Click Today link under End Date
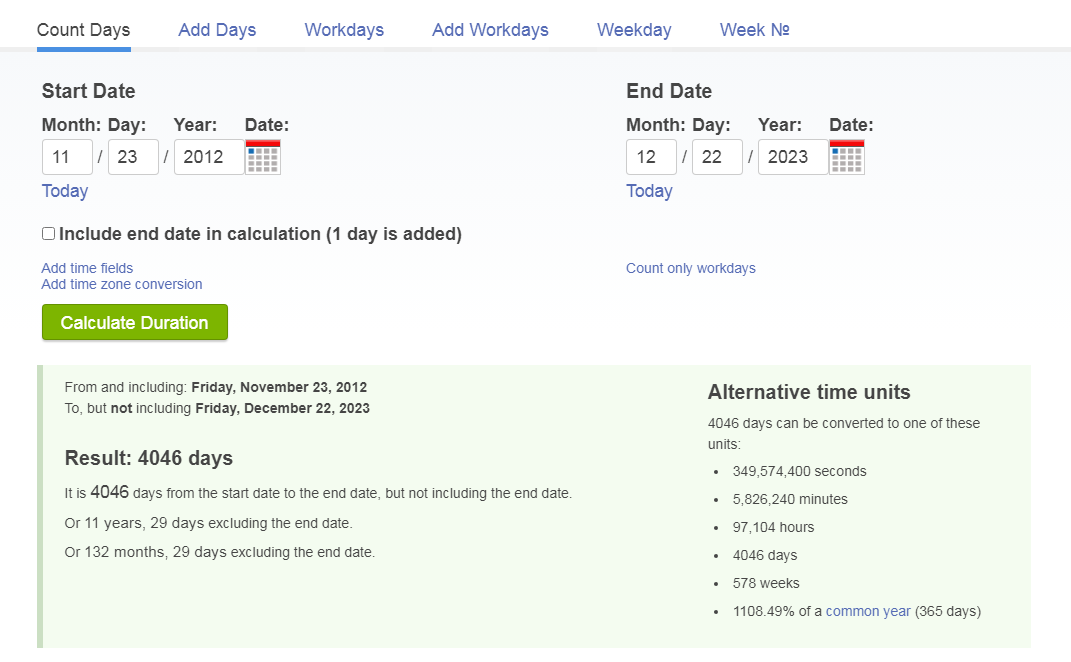 tap(649, 191)
